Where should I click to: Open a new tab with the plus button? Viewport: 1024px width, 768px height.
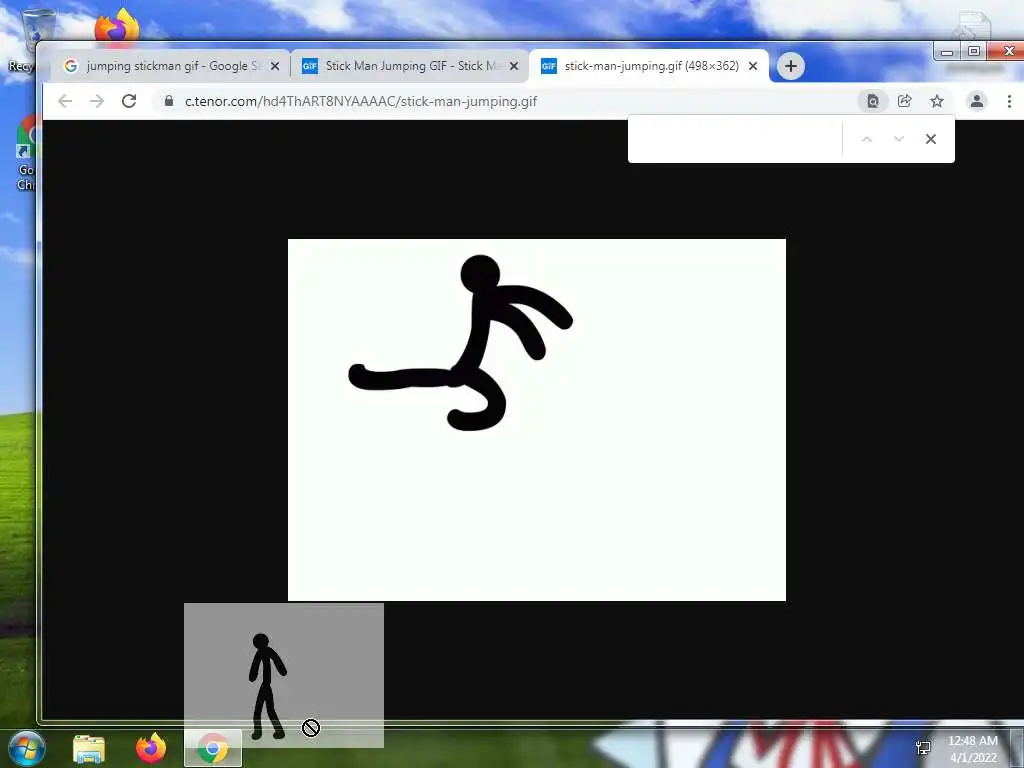pos(790,66)
